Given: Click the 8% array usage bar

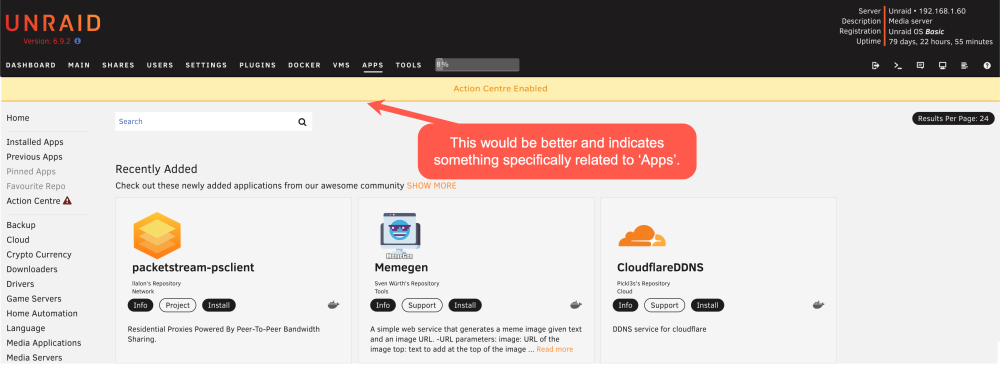Looking at the screenshot, I should coord(477,64).
